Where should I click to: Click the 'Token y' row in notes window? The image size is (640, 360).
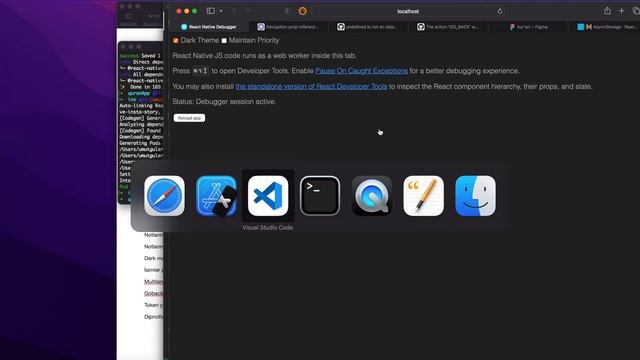coord(153,305)
